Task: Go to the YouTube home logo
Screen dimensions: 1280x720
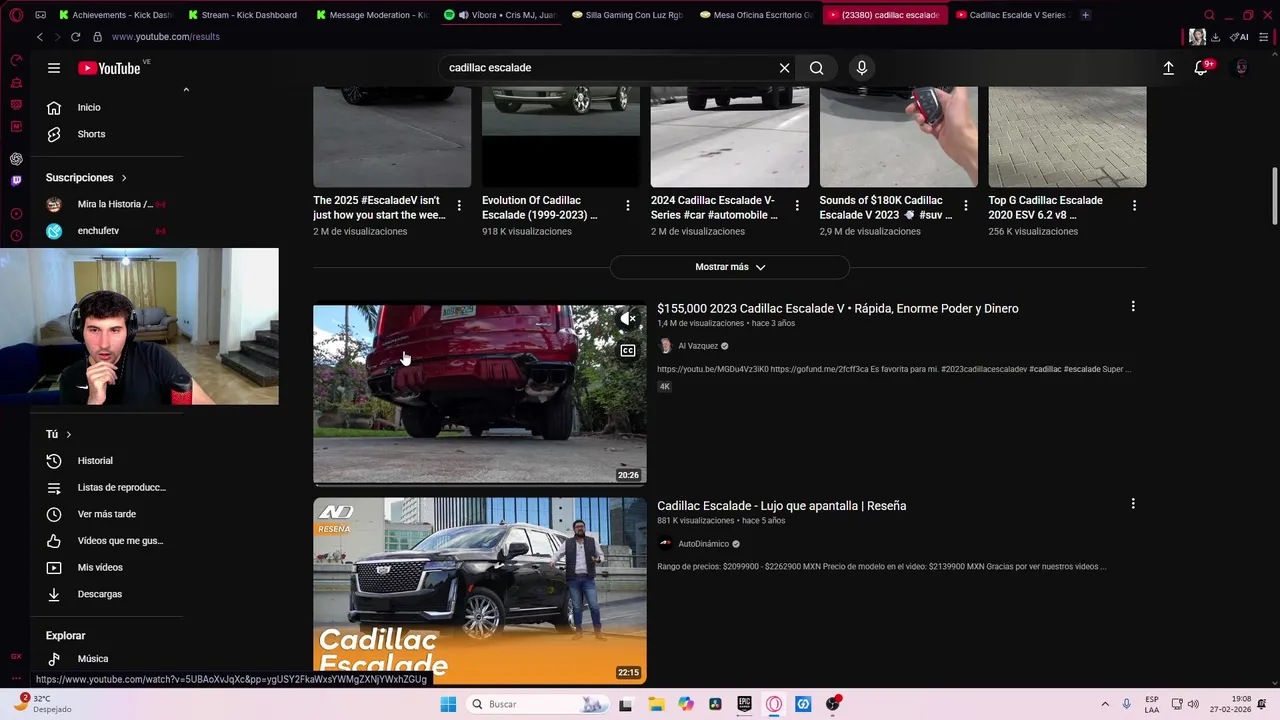Action: click(x=109, y=68)
